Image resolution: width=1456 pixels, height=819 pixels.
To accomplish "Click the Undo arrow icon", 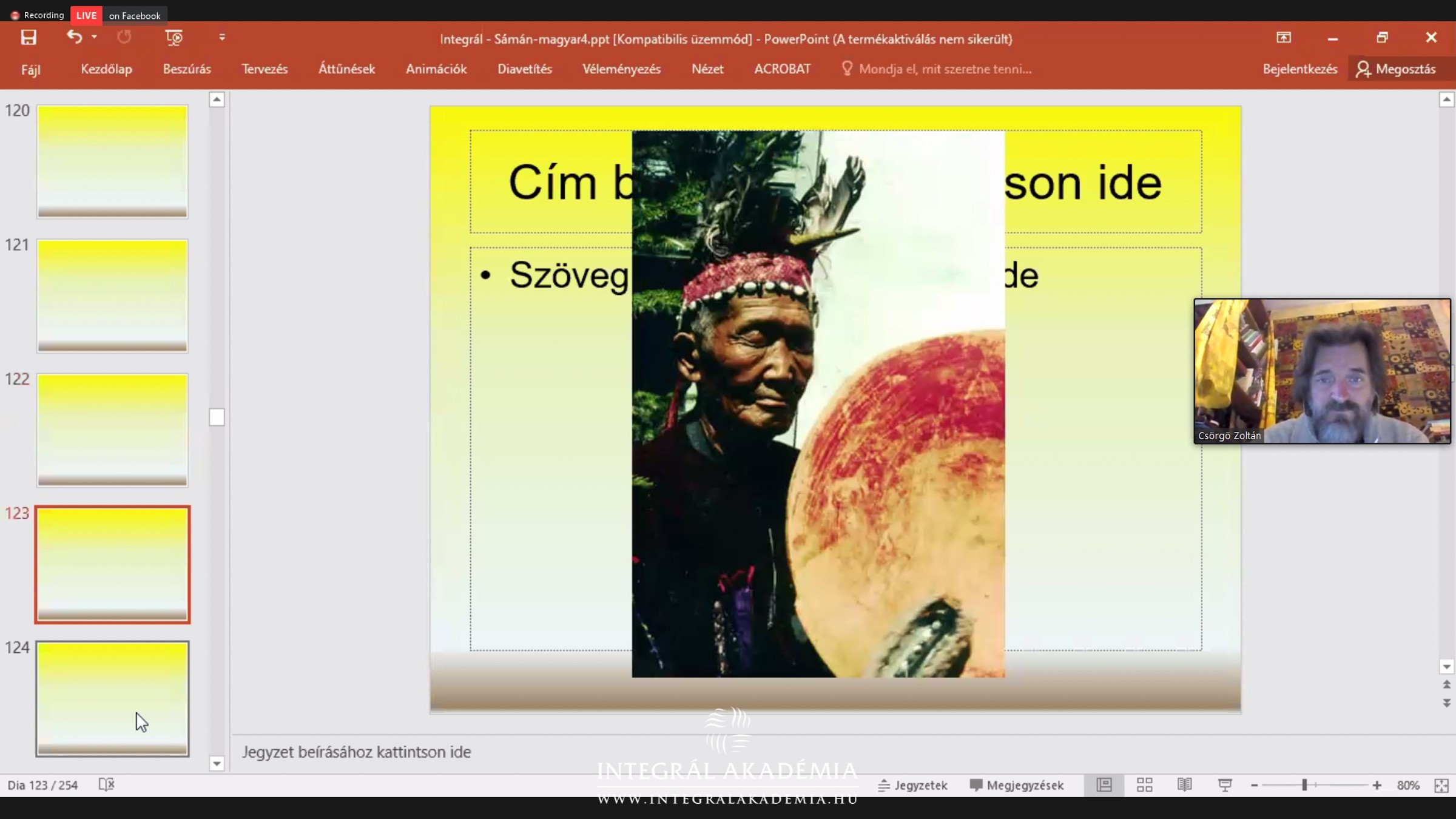I will [74, 38].
